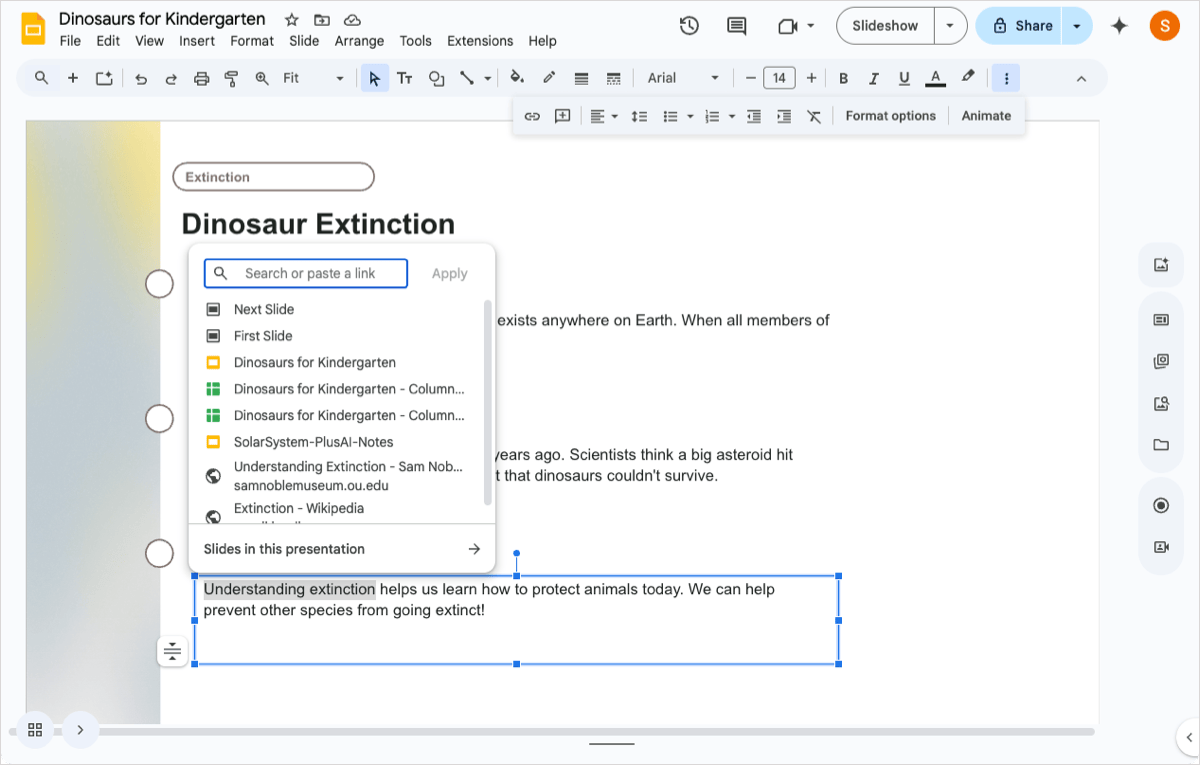Open the Arial font dropdown
Image resolution: width=1200 pixels, height=765 pixels.
pos(683,78)
